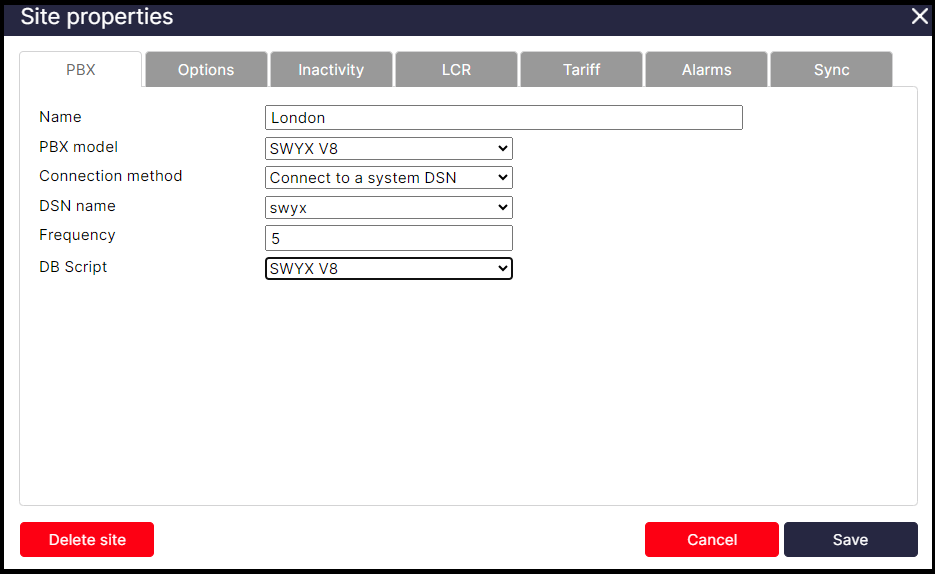Expand the DB Script dropdown

[x=389, y=268]
